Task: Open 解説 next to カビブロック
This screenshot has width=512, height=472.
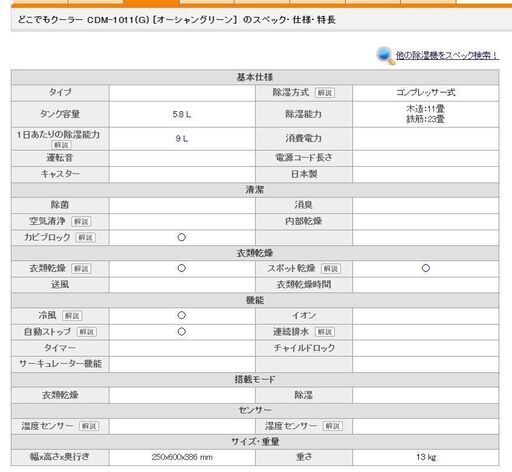Action: tap(86, 238)
